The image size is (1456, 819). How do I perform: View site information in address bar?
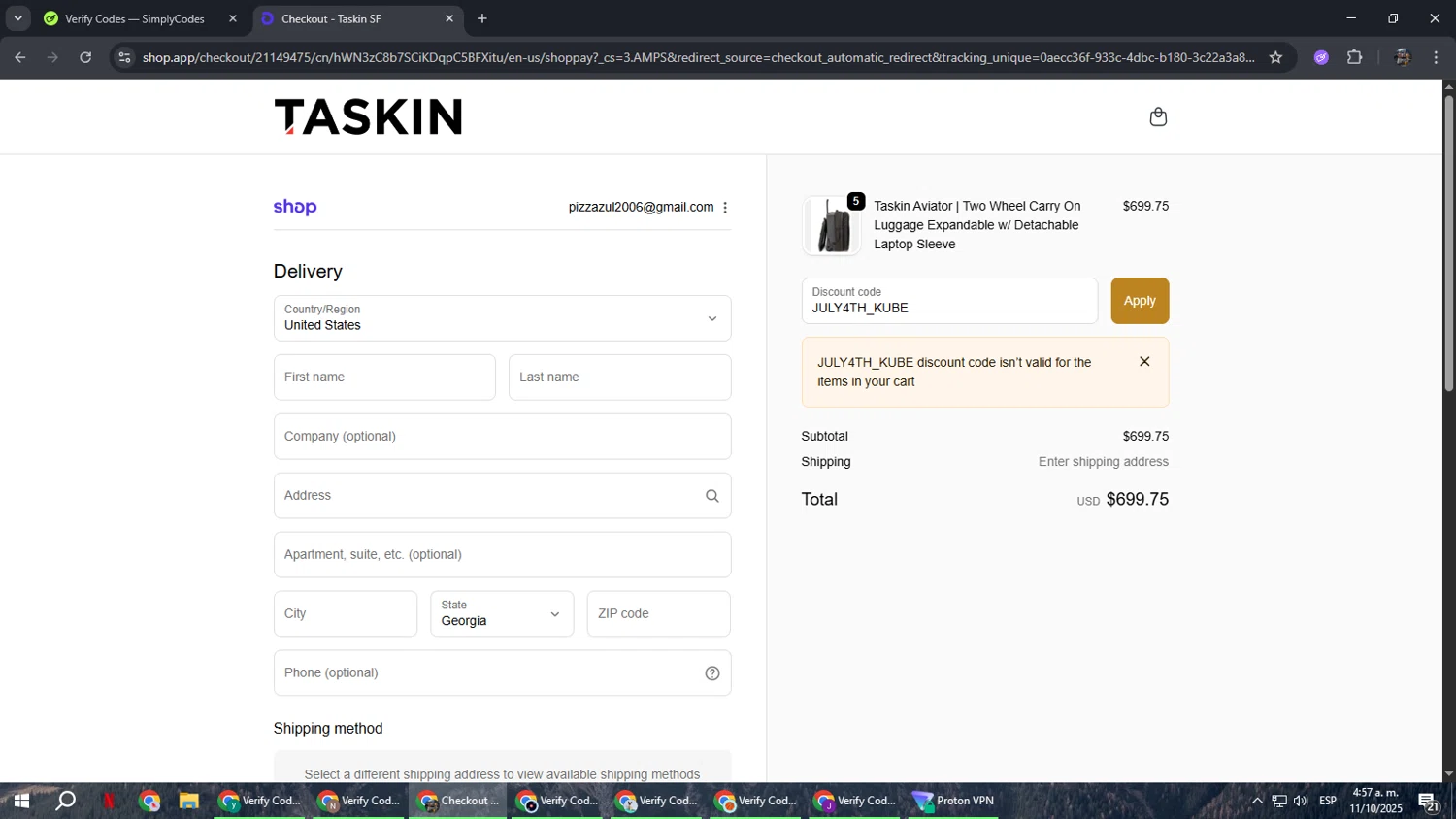(124, 57)
